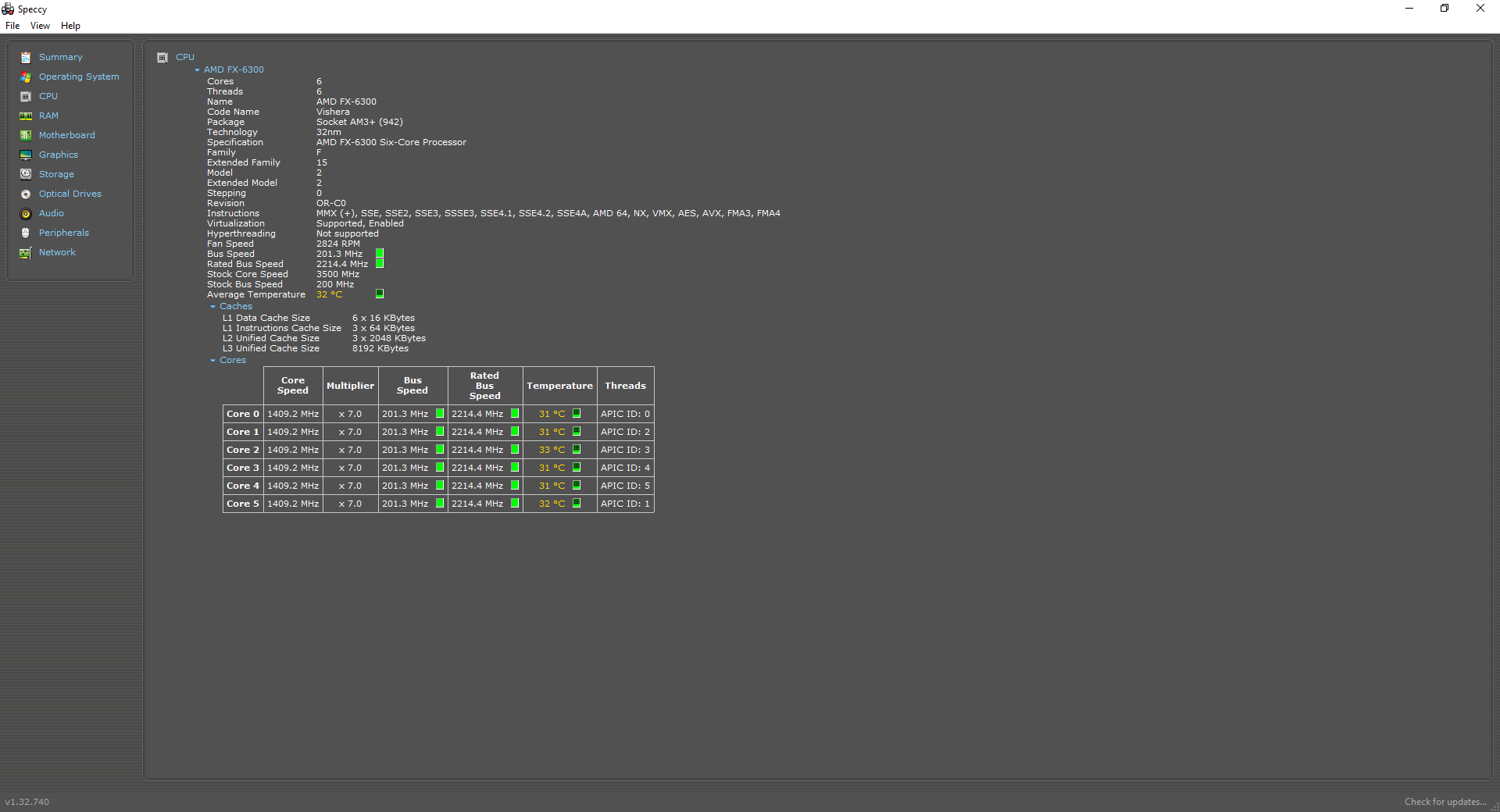Open the Storage section

56,174
